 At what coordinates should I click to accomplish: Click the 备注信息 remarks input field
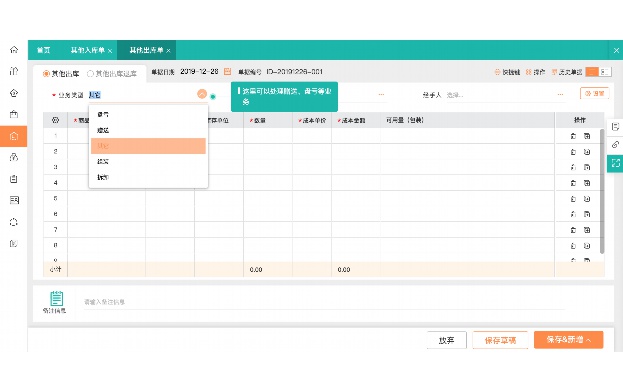click(x=324, y=302)
